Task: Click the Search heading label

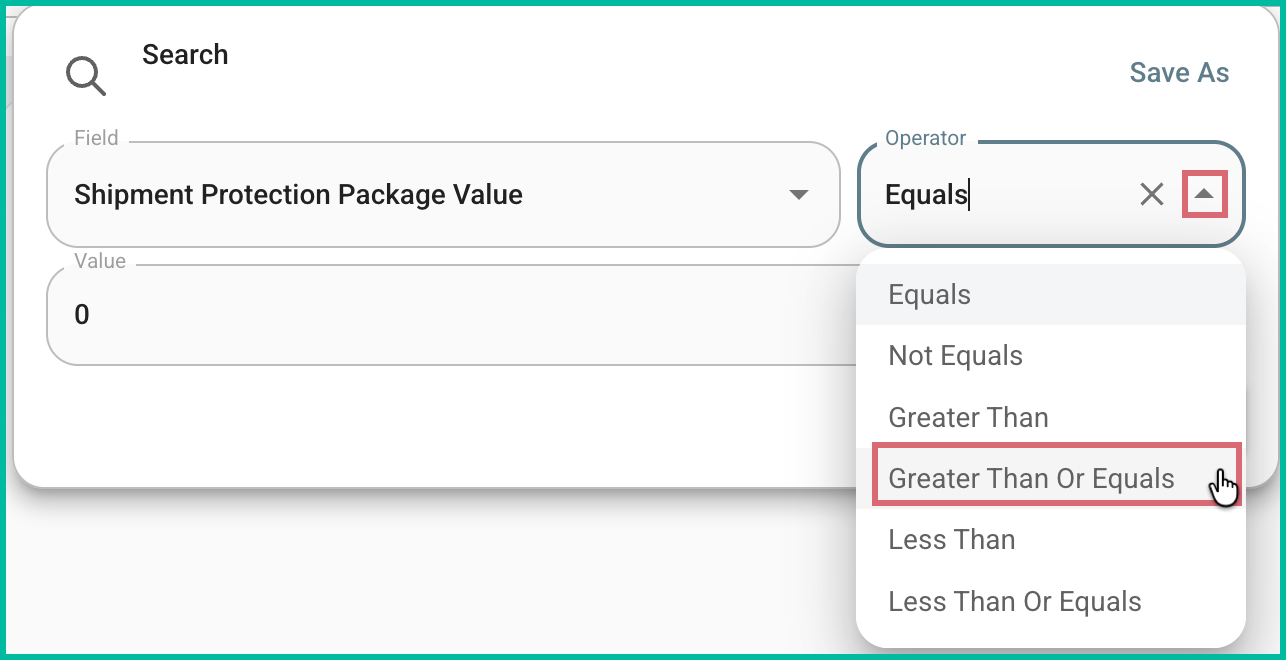Action: (x=185, y=55)
